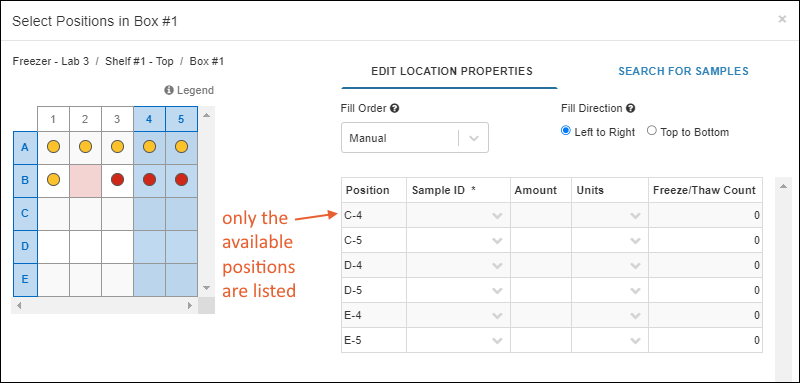Select the yellow sample in cell A-1
Image resolution: width=800 pixels, height=383 pixels.
click(53, 147)
